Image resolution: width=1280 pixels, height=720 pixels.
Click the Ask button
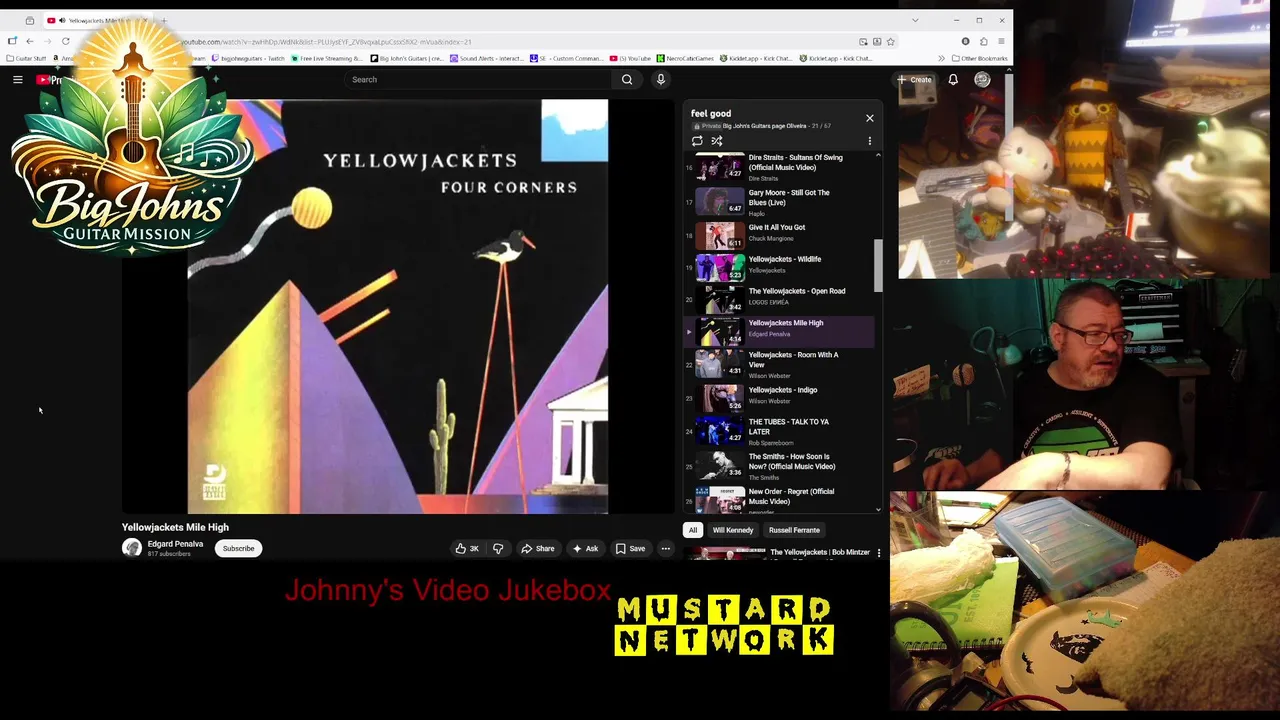tap(585, 548)
